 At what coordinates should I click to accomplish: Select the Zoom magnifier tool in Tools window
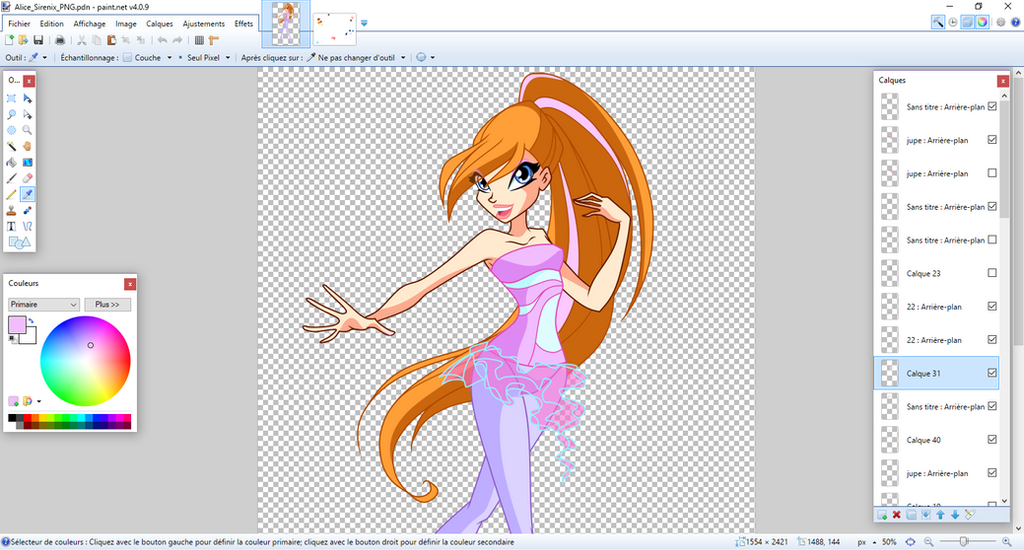[27, 130]
